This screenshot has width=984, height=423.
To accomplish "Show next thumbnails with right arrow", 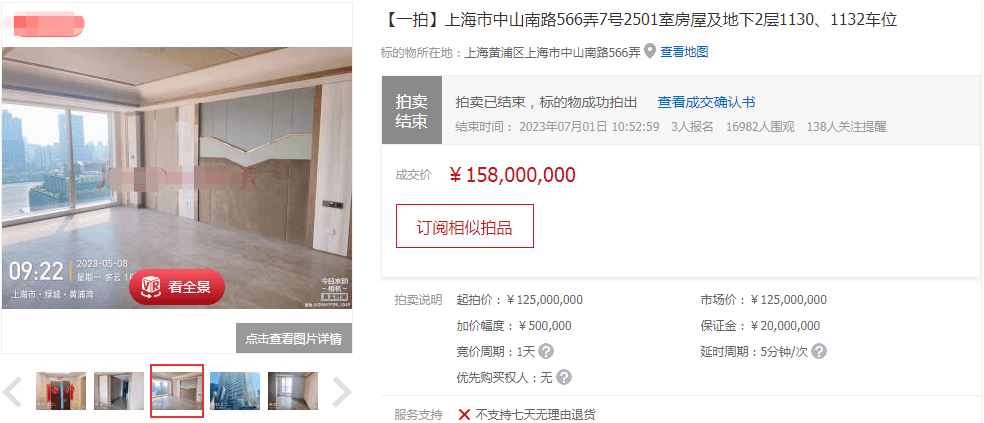I will [x=341, y=392].
